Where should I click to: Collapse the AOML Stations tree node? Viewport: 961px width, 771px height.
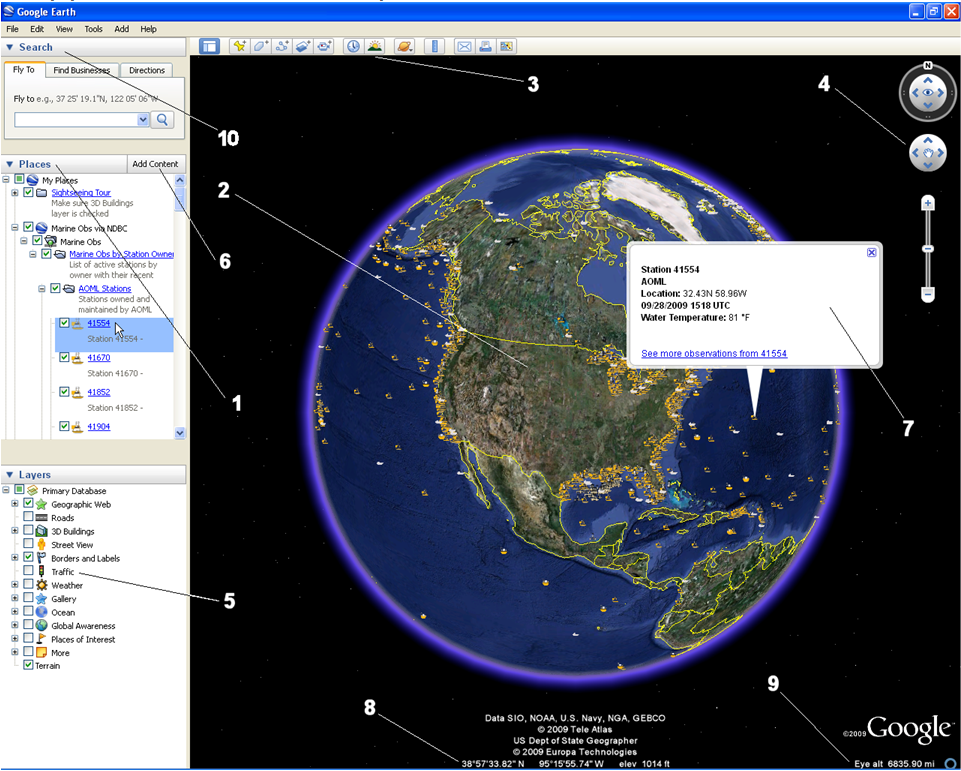pos(42,288)
